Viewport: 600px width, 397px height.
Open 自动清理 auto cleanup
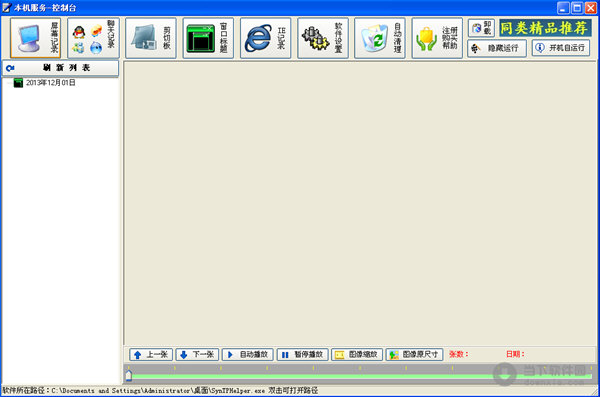380,38
